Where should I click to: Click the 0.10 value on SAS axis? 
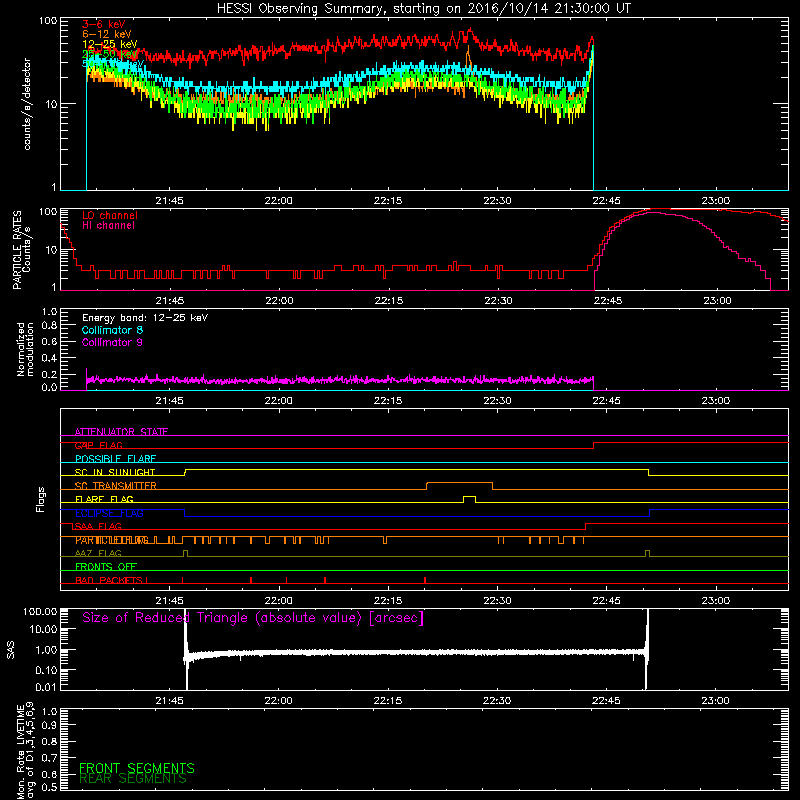pos(46,670)
